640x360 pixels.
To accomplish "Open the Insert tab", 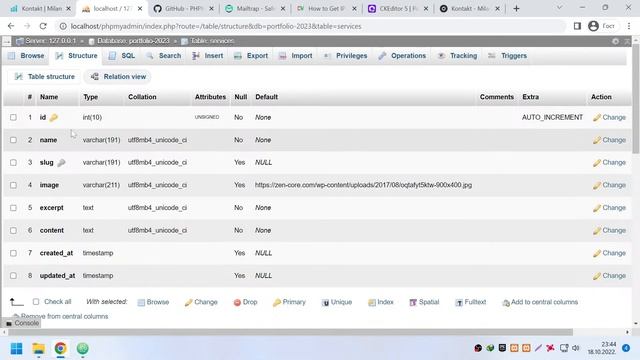I will pos(208,56).
